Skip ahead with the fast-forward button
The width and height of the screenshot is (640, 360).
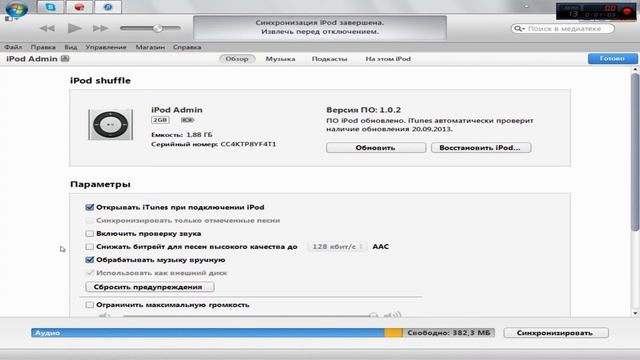pos(100,28)
